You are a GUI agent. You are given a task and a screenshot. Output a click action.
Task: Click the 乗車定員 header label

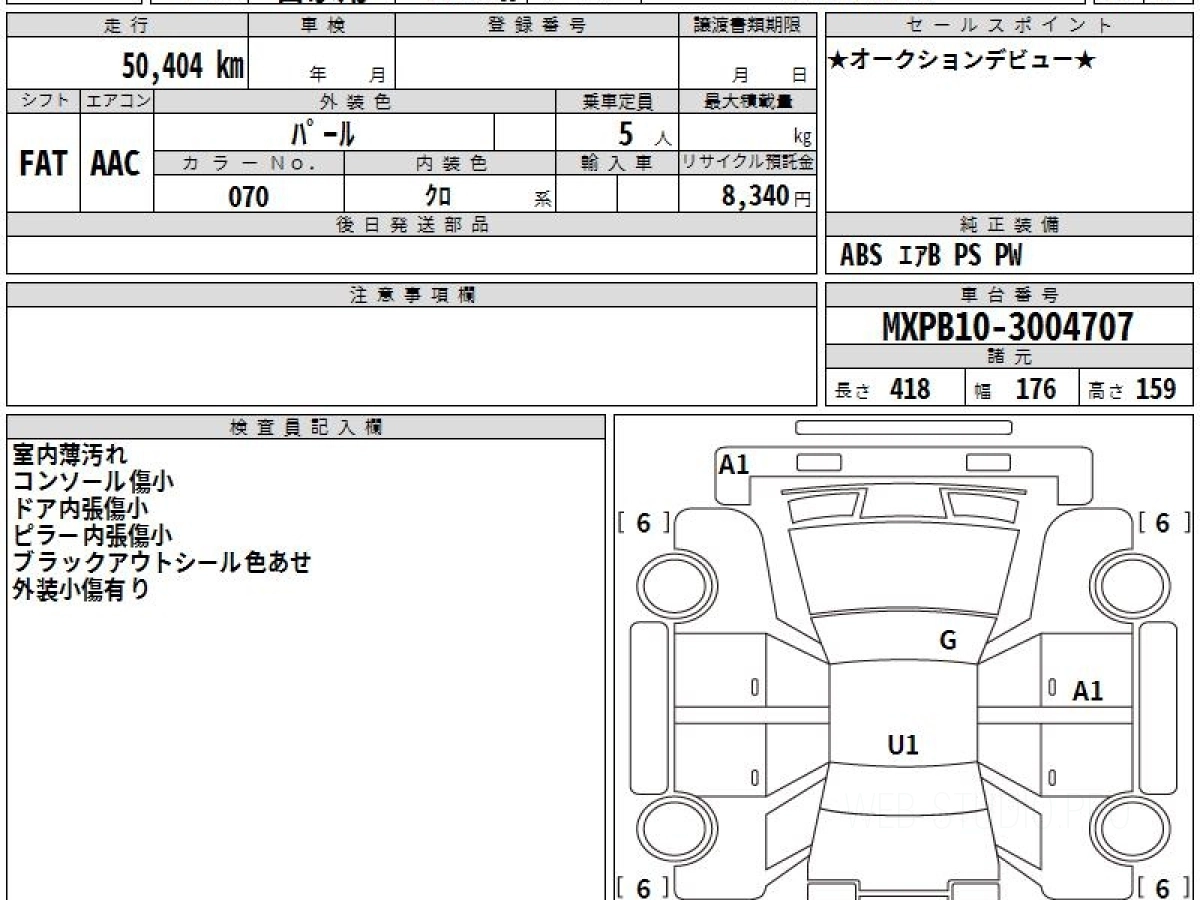pos(617,102)
